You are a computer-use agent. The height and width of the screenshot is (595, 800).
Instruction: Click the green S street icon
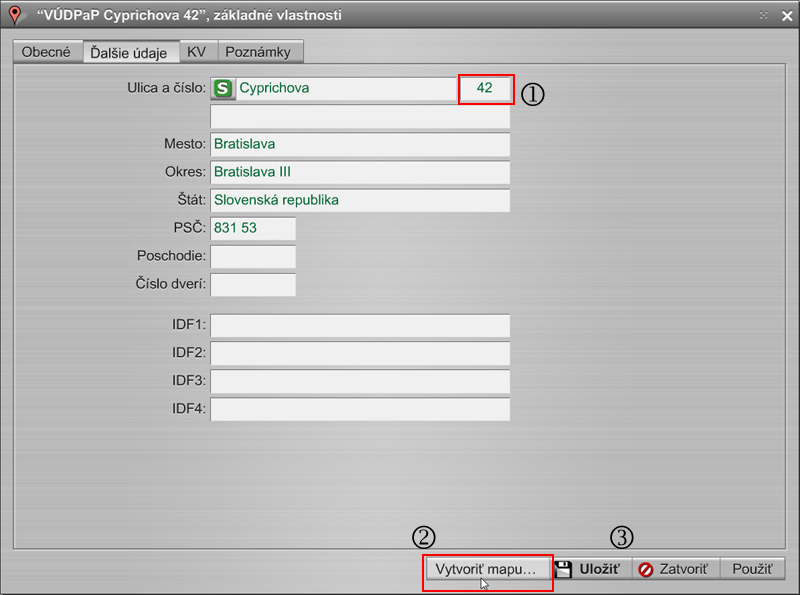[222, 89]
